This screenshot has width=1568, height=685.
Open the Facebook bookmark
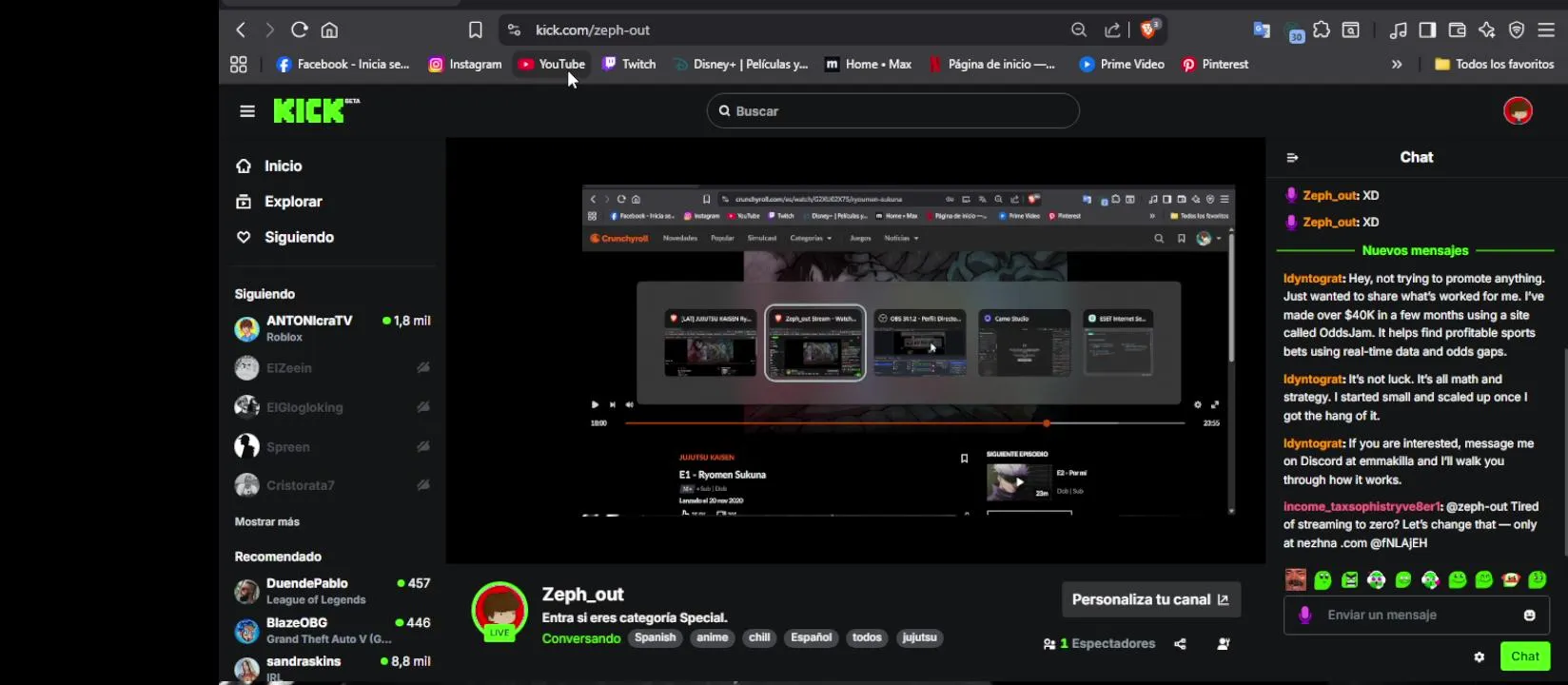point(343,65)
